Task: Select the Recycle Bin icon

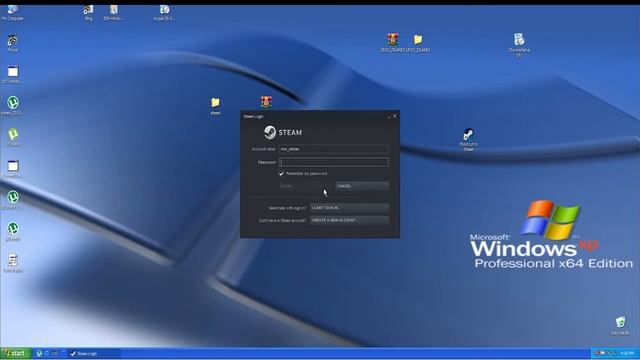Action: (620, 325)
